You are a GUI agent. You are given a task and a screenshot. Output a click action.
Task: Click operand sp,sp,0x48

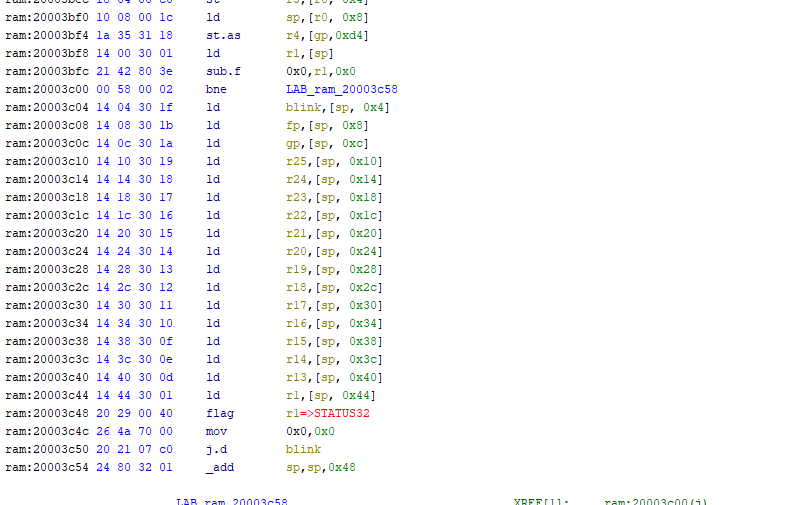pyautogui.click(x=321, y=467)
